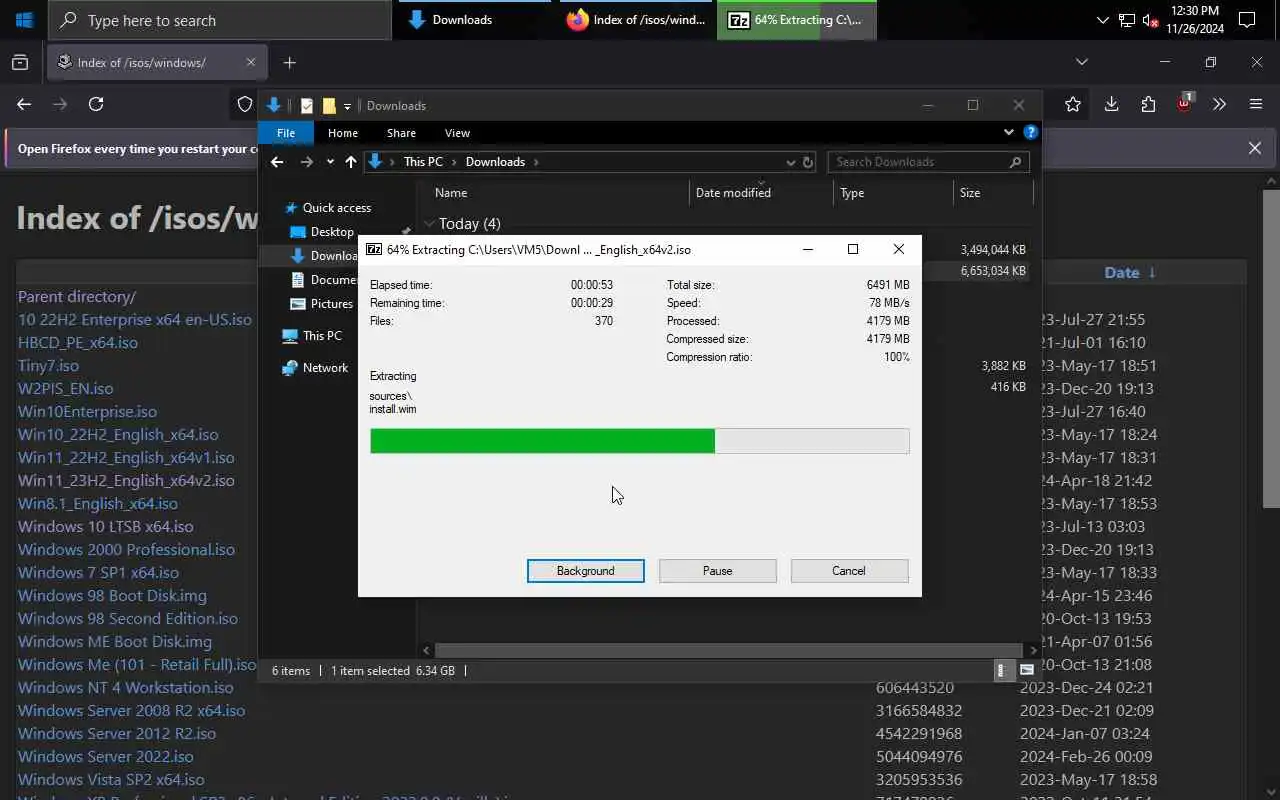Select Desktop in navigation pane
This screenshot has height=800, width=1280.
332,232
